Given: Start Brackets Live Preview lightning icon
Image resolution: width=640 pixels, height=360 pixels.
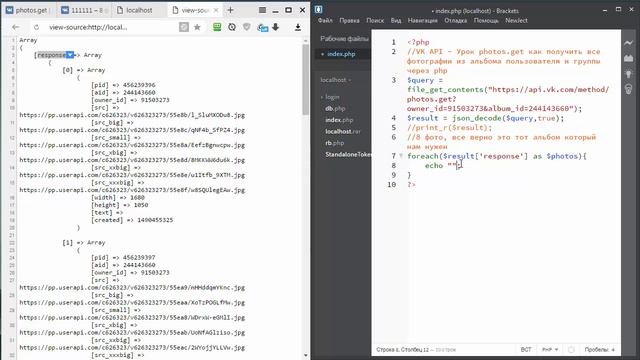Looking at the screenshot, I should [x=629, y=43].
